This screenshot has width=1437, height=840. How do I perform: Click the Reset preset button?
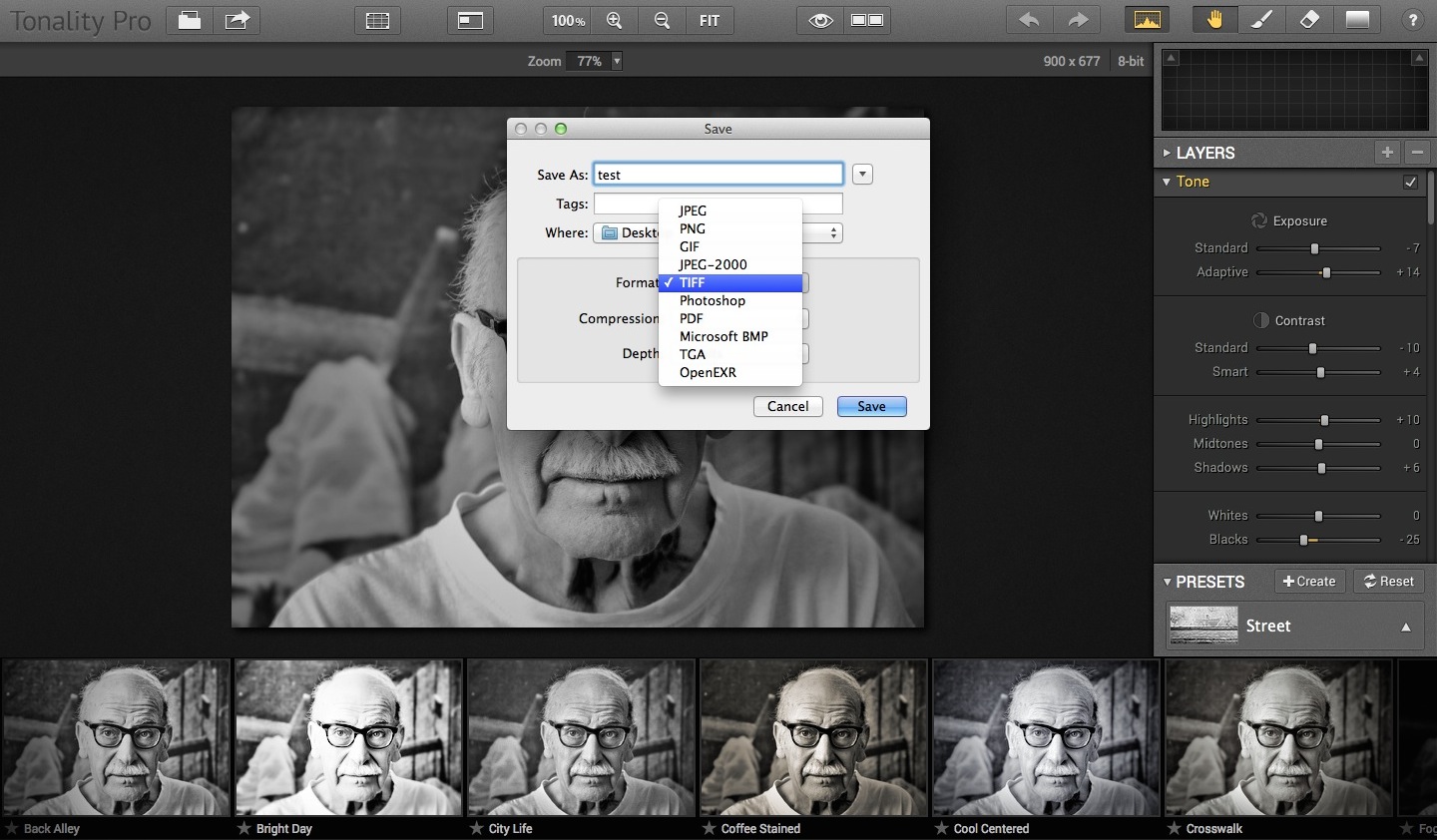coord(1388,582)
